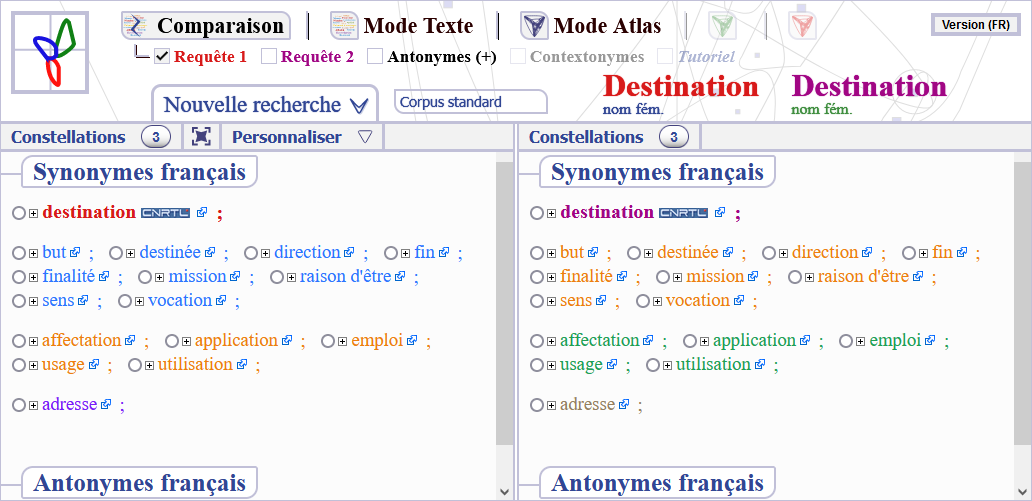Click the Version (FR) button
The height and width of the screenshot is (501, 1032).
click(x=975, y=25)
